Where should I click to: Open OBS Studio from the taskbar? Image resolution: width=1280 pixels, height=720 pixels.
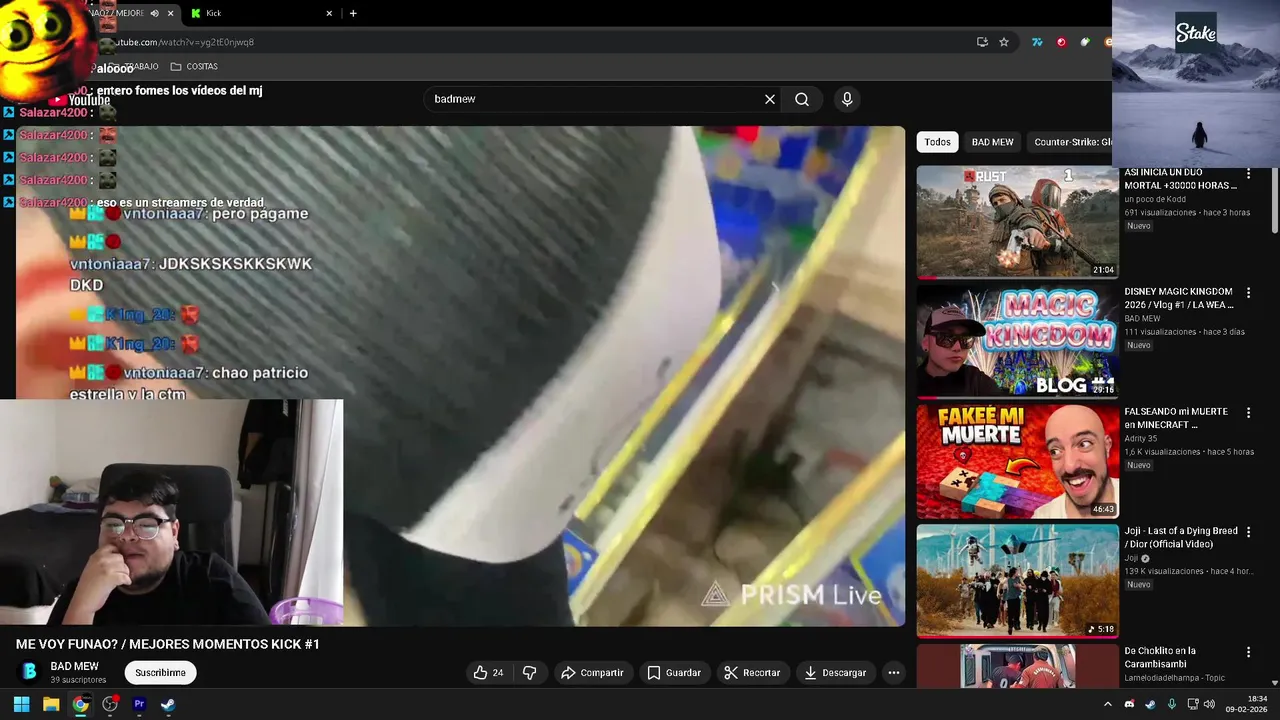point(110,704)
